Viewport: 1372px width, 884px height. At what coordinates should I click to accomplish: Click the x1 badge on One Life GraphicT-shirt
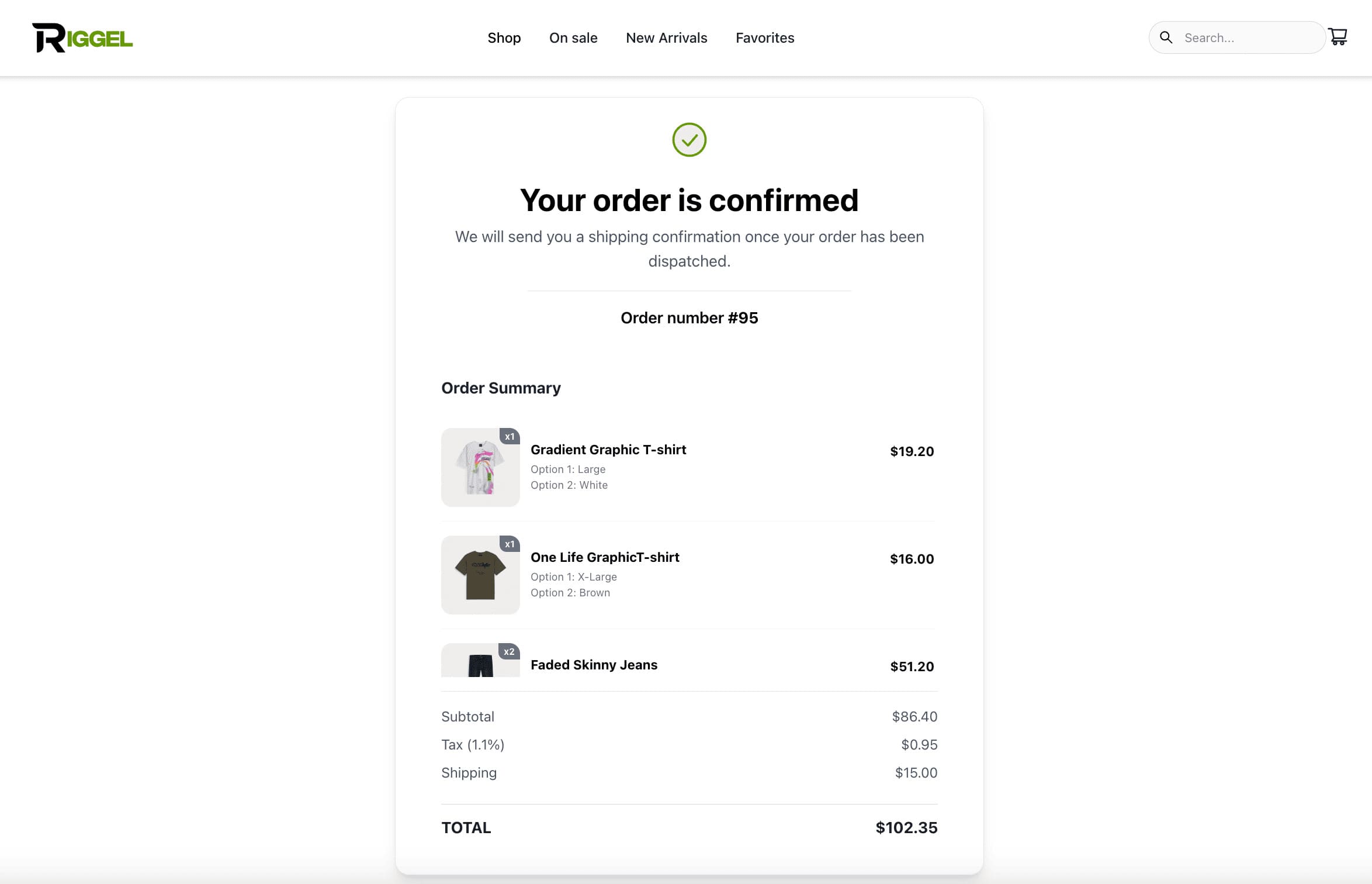point(510,544)
